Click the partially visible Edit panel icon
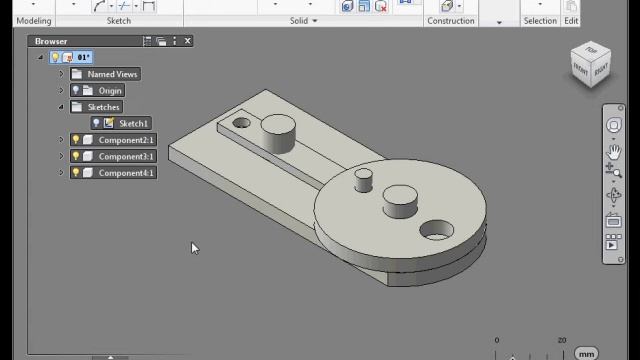This screenshot has height=360, width=640. click(571, 6)
